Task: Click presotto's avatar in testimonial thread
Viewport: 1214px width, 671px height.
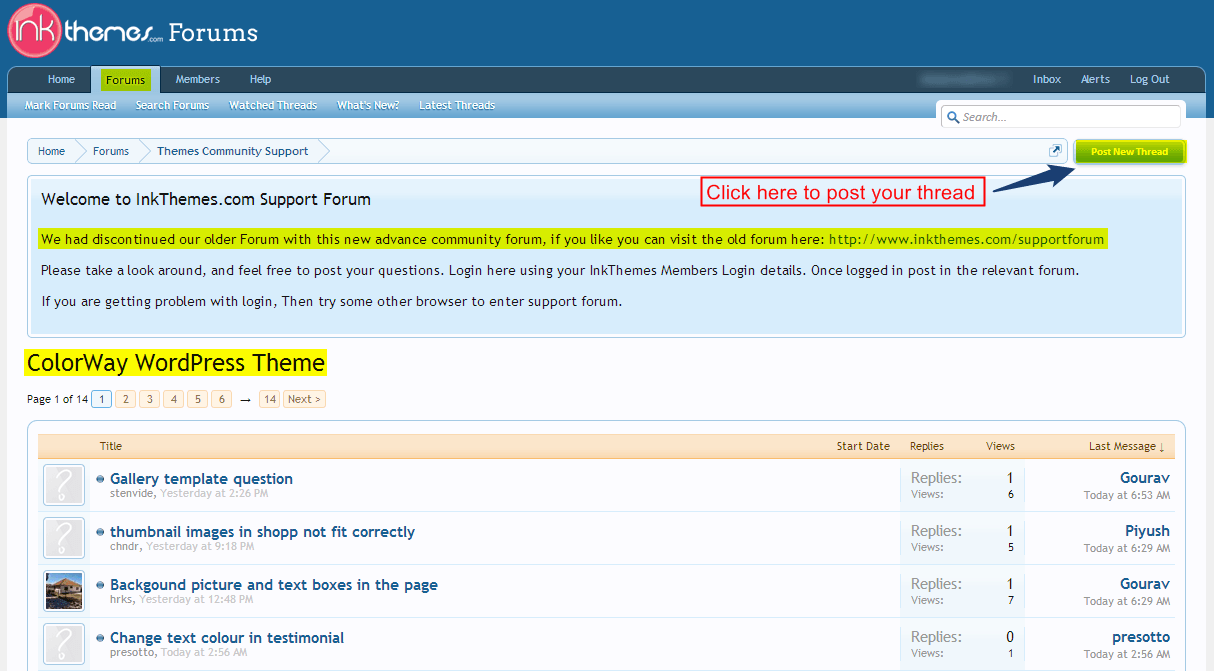Action: pyautogui.click(x=64, y=644)
